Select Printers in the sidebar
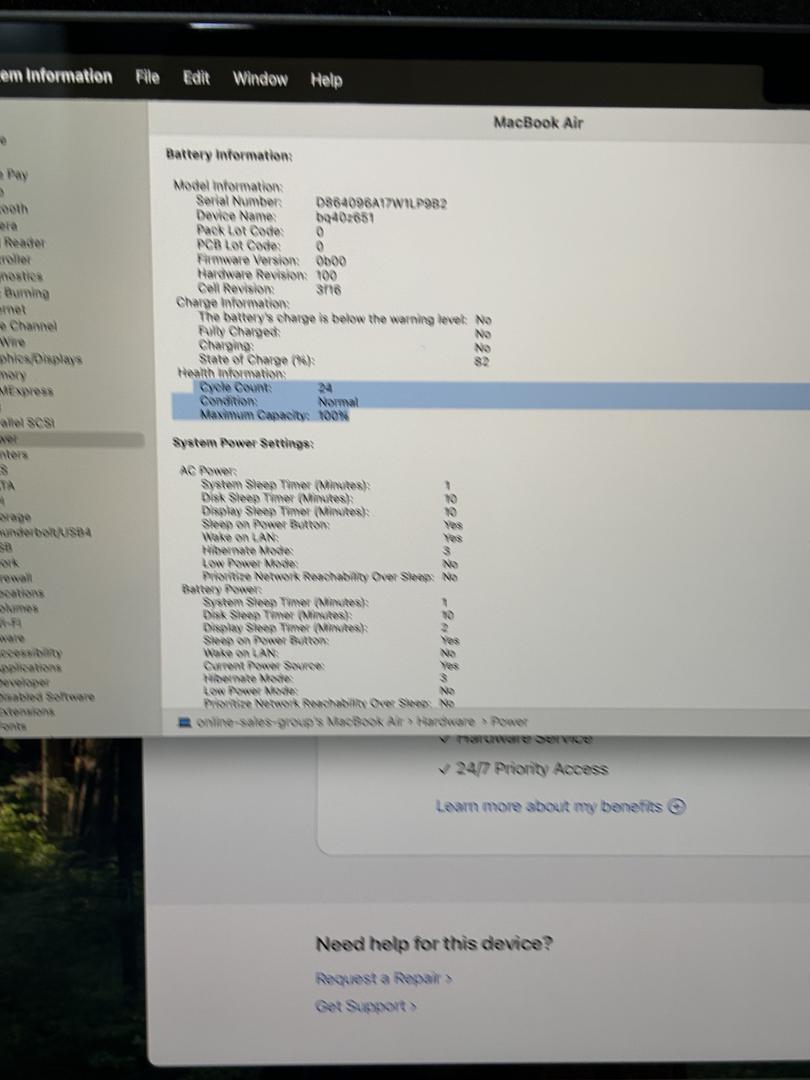Viewport: 810px width, 1080px height. click(x=14, y=455)
